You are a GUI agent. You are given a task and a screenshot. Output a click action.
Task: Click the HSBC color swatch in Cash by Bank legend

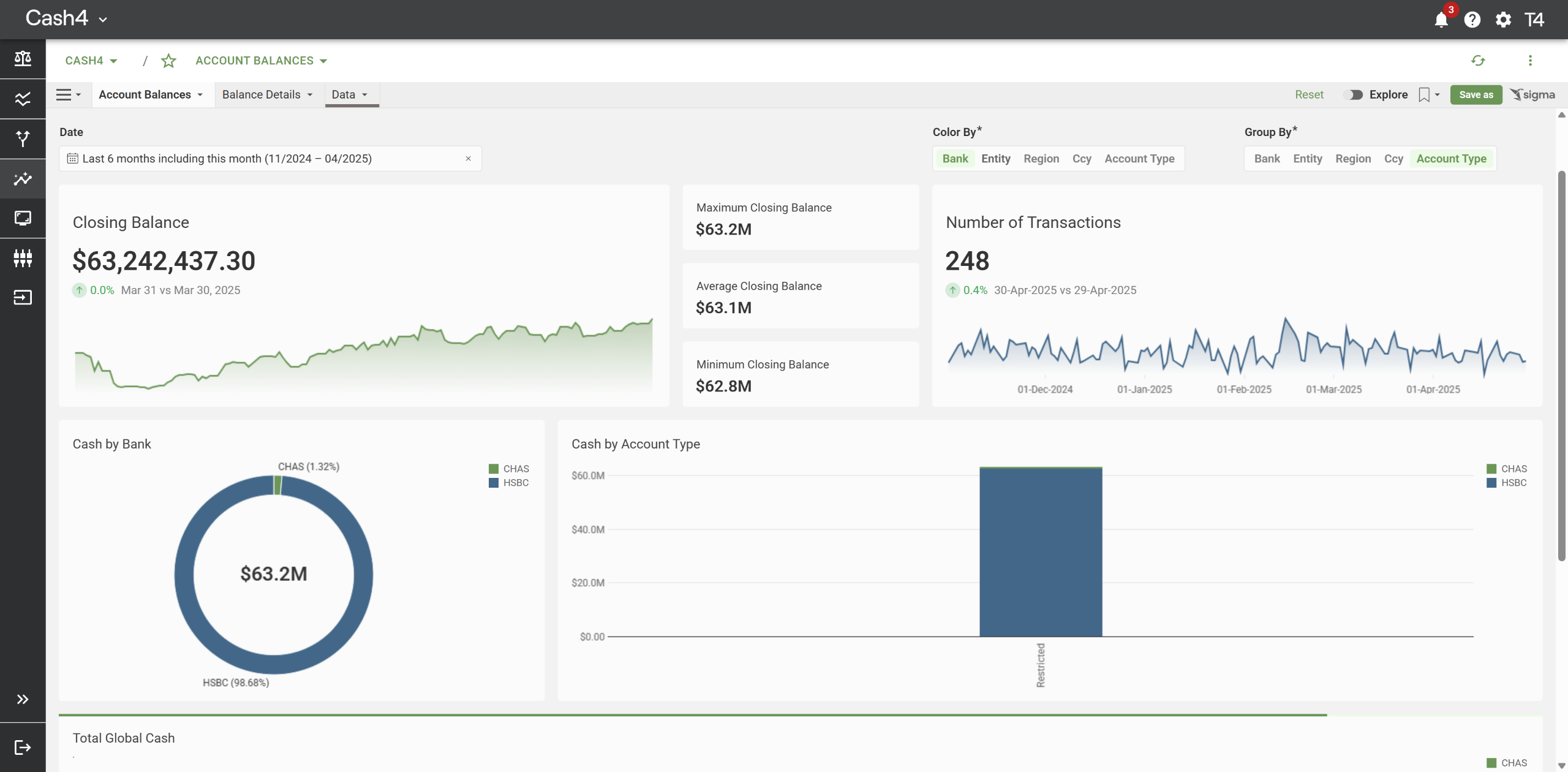click(x=494, y=483)
